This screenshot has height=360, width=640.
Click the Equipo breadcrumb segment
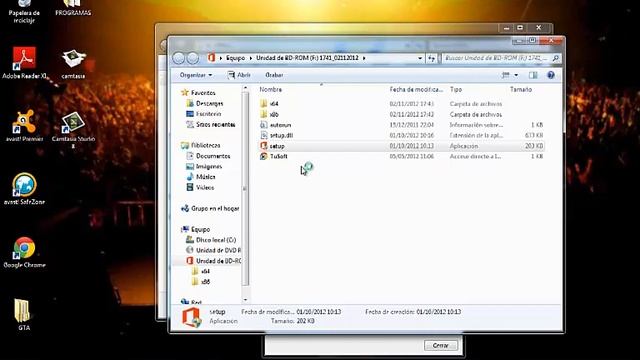(236, 58)
